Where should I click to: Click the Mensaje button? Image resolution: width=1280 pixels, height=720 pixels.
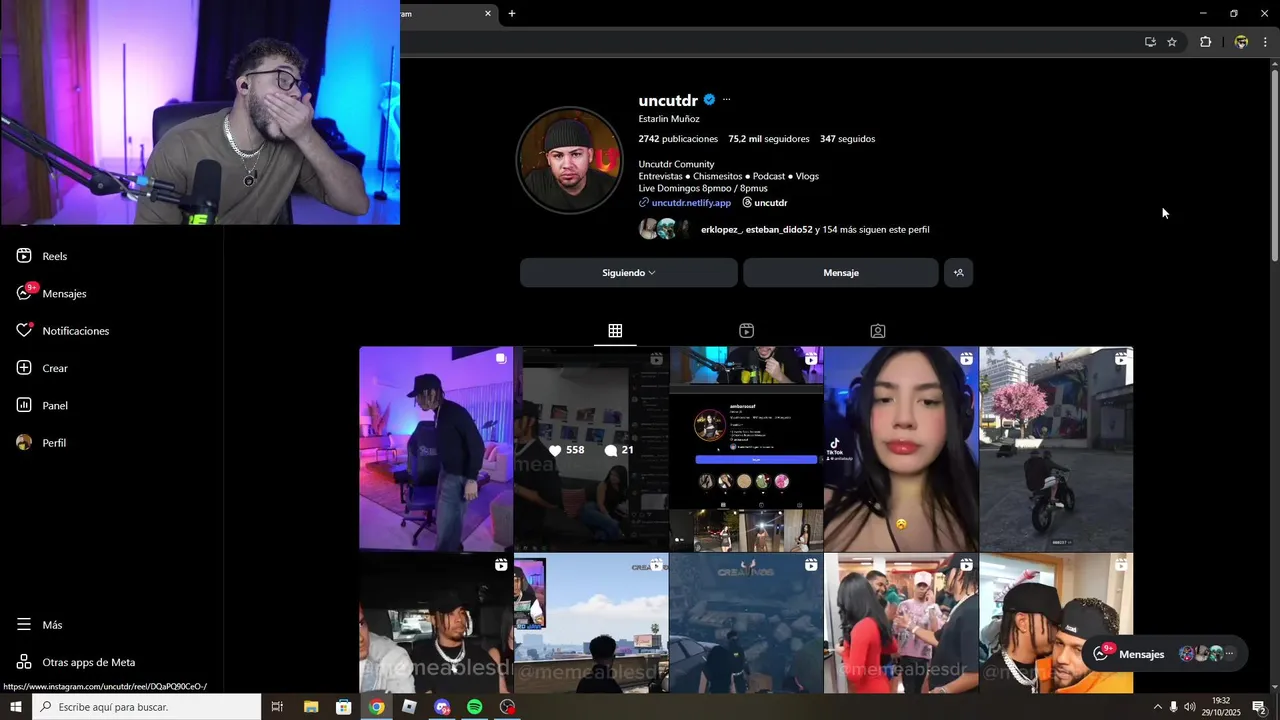click(841, 273)
